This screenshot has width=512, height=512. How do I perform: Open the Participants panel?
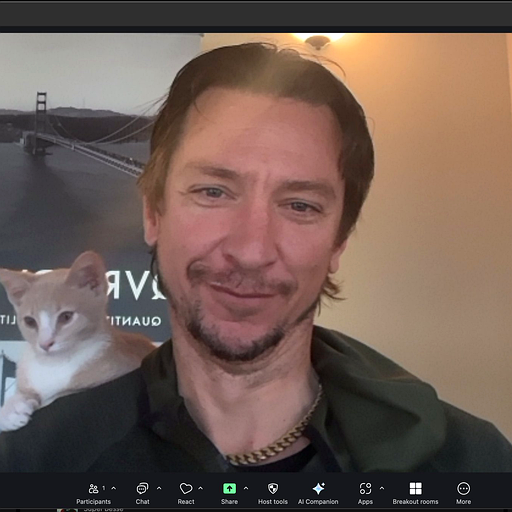point(93,494)
